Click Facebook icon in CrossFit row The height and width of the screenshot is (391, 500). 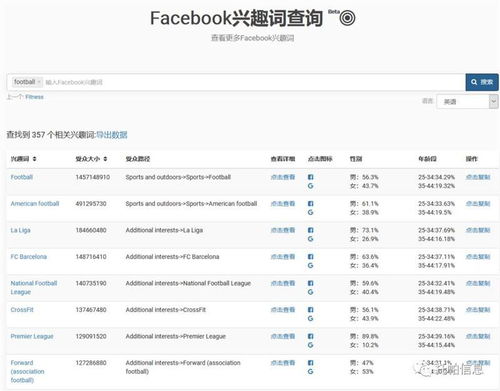click(310, 310)
